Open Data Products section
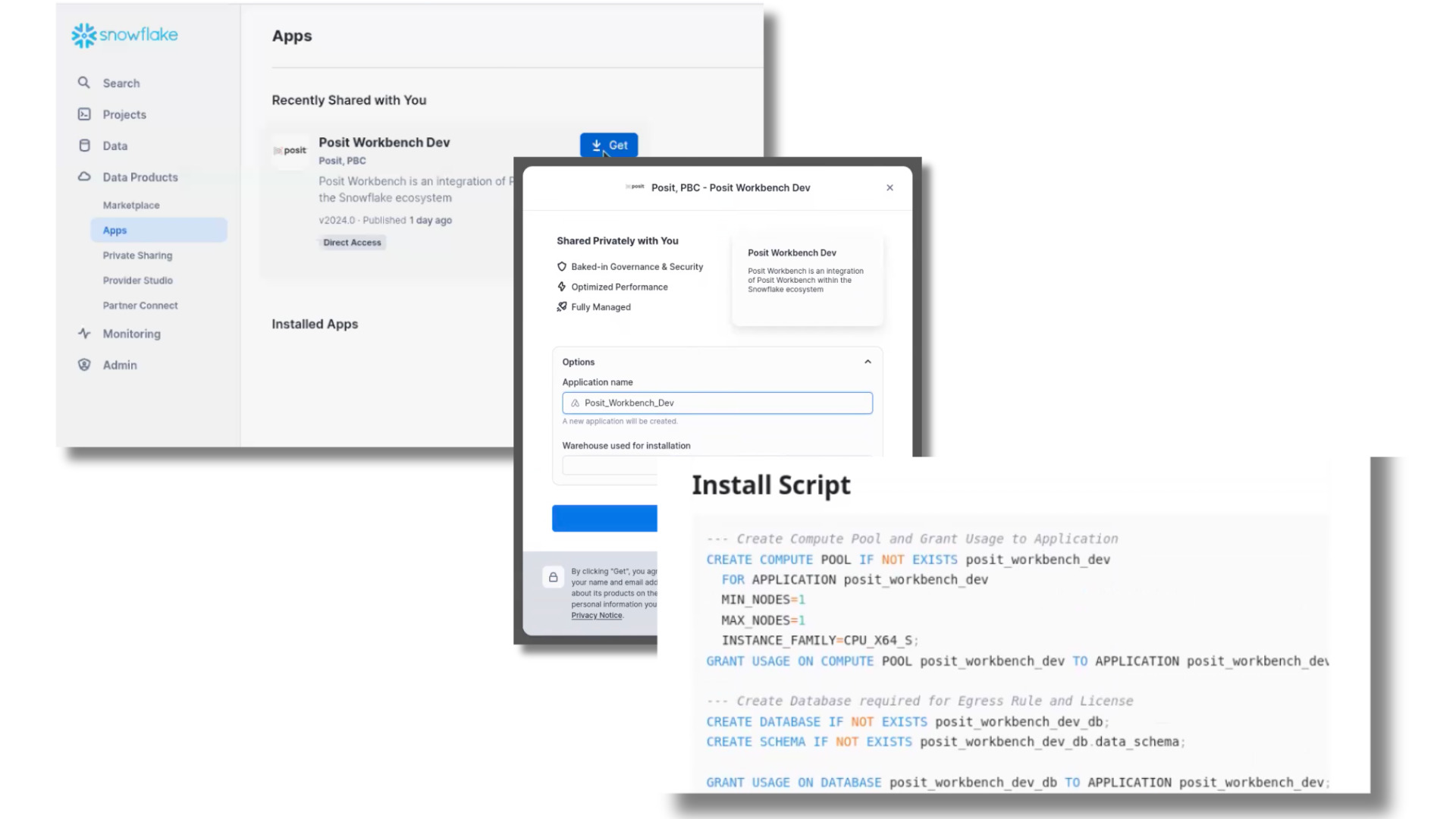 (x=140, y=177)
